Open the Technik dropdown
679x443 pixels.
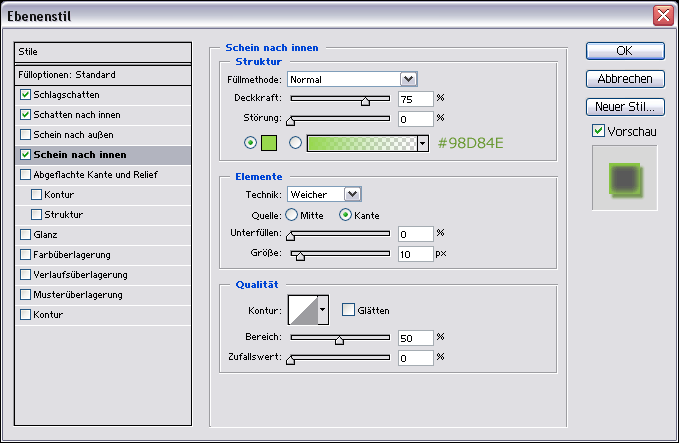pos(353,194)
